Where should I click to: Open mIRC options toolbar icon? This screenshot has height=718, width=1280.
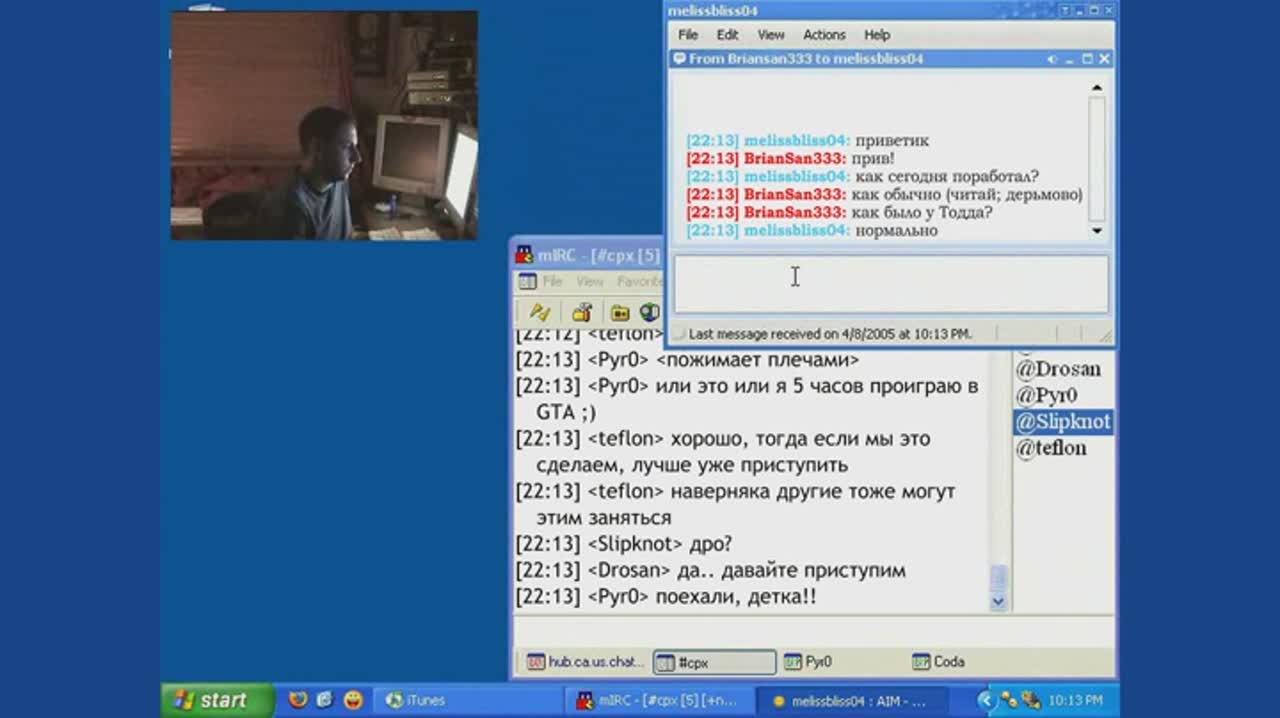coord(582,312)
